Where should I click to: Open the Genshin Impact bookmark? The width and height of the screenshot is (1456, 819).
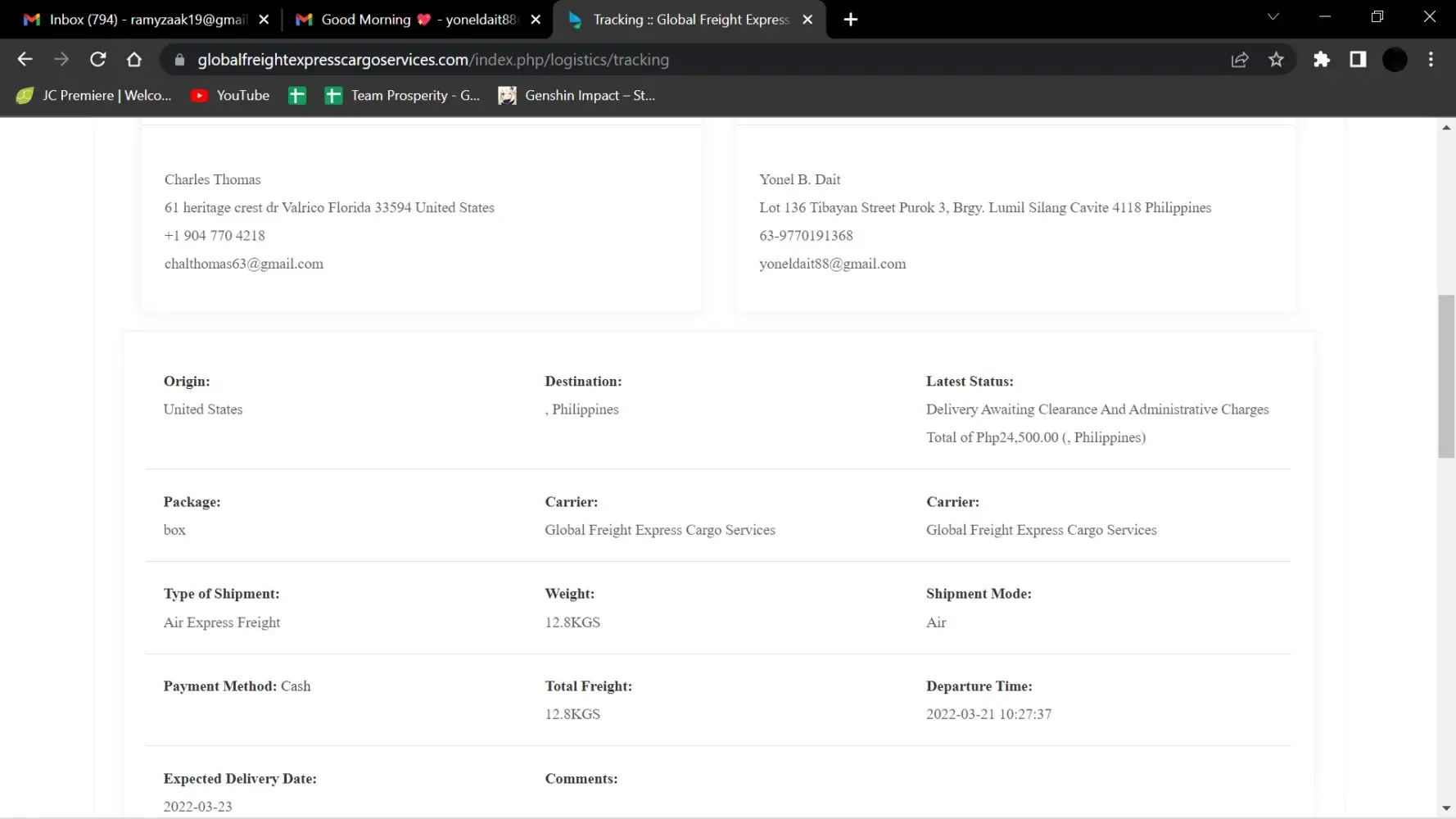(x=577, y=96)
